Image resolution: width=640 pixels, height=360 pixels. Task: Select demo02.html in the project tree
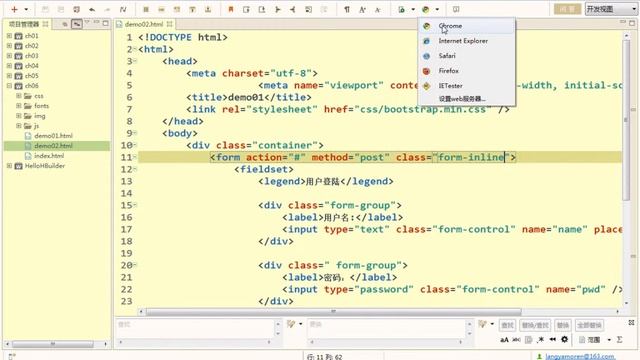tap(53, 146)
